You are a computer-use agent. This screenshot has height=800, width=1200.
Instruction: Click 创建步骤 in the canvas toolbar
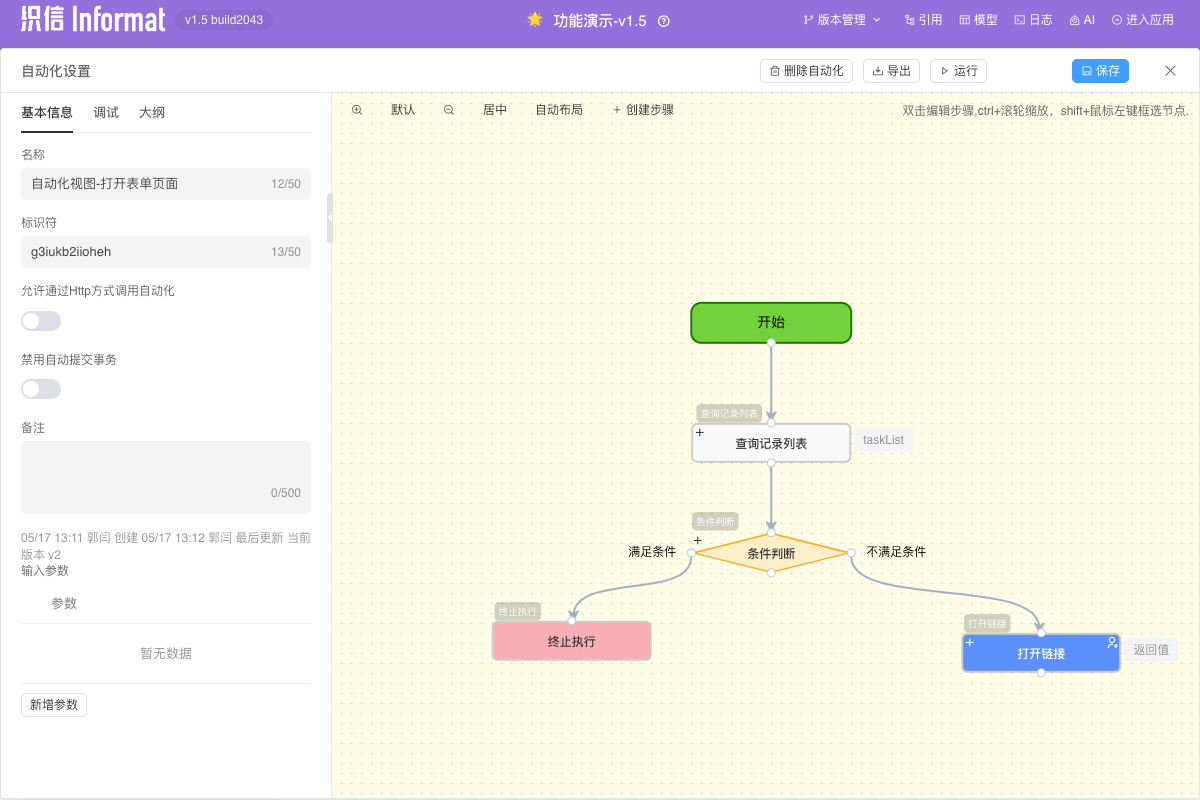[643, 110]
